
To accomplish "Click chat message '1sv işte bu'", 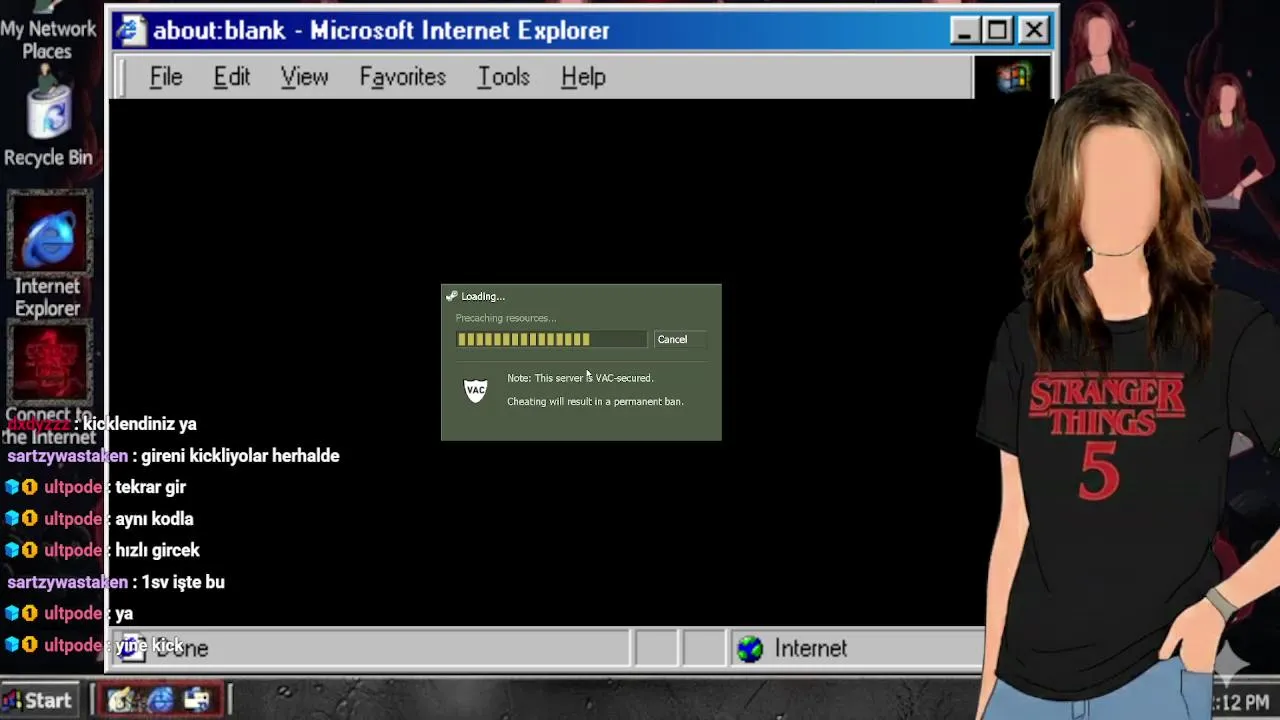I will click(x=183, y=582).
